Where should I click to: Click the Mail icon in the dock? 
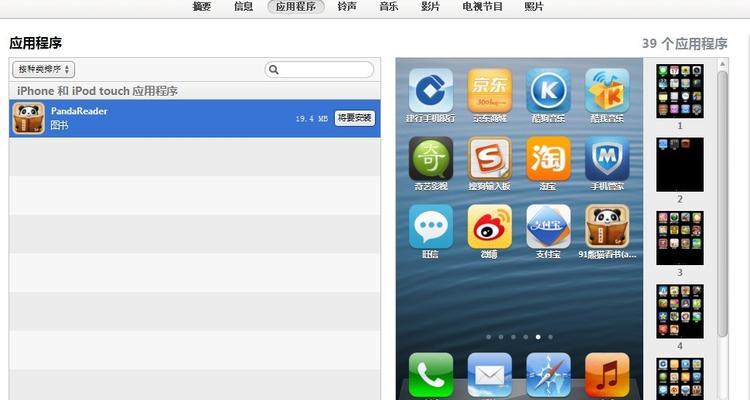(489, 375)
